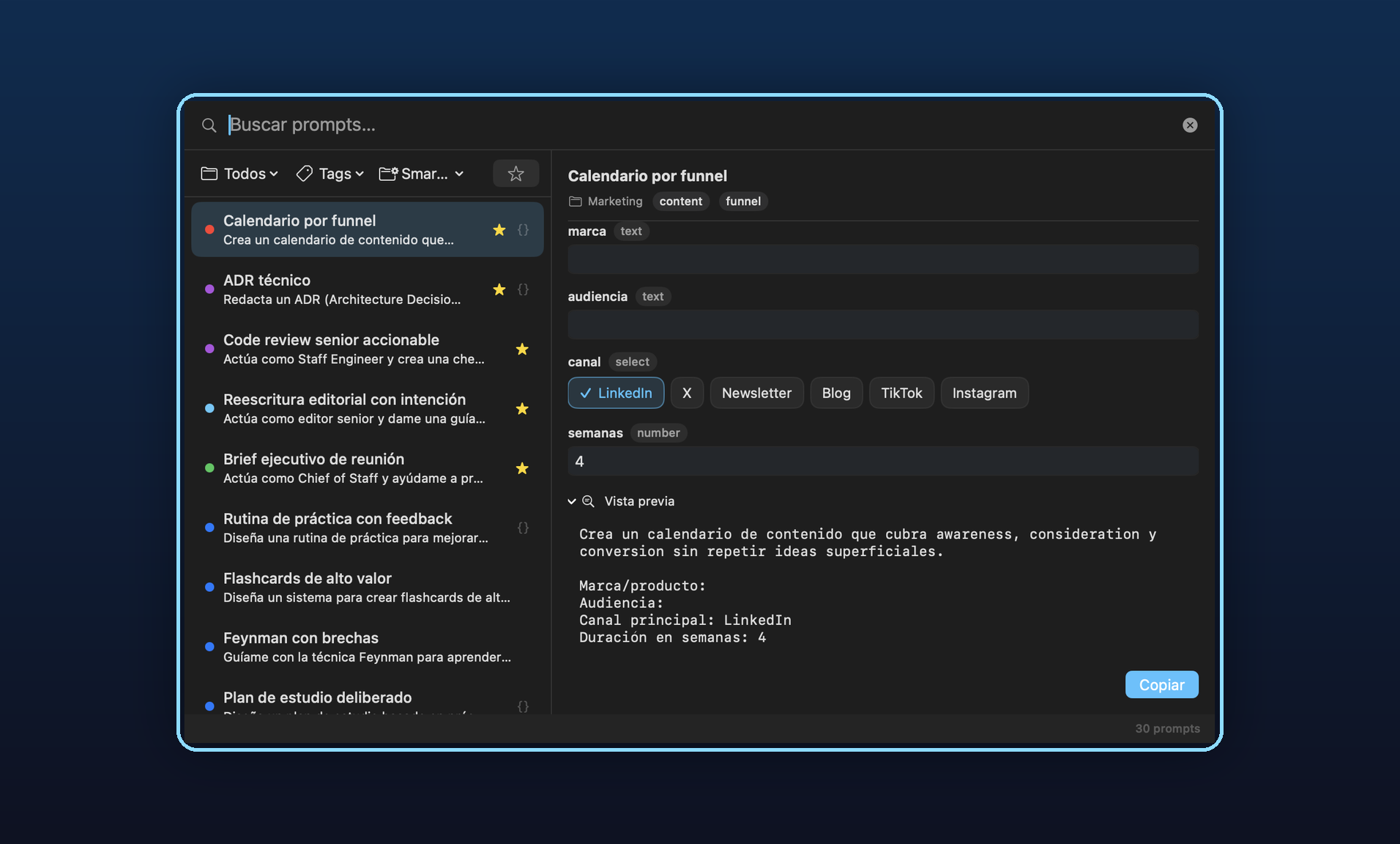Screen dimensions: 1400x844
Task: Click the Marketing folder icon
Action: click(x=576, y=201)
